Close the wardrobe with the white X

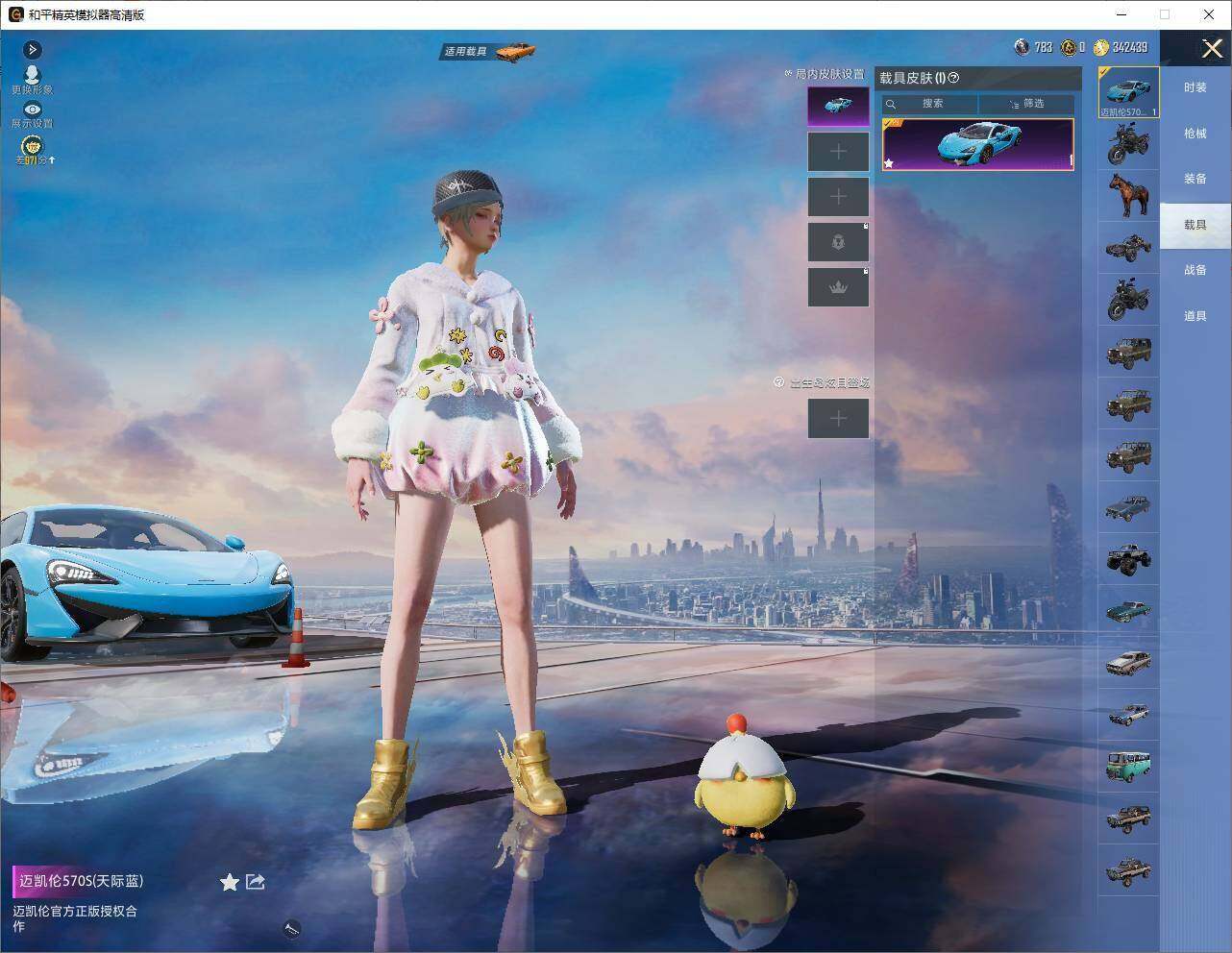tap(1213, 47)
